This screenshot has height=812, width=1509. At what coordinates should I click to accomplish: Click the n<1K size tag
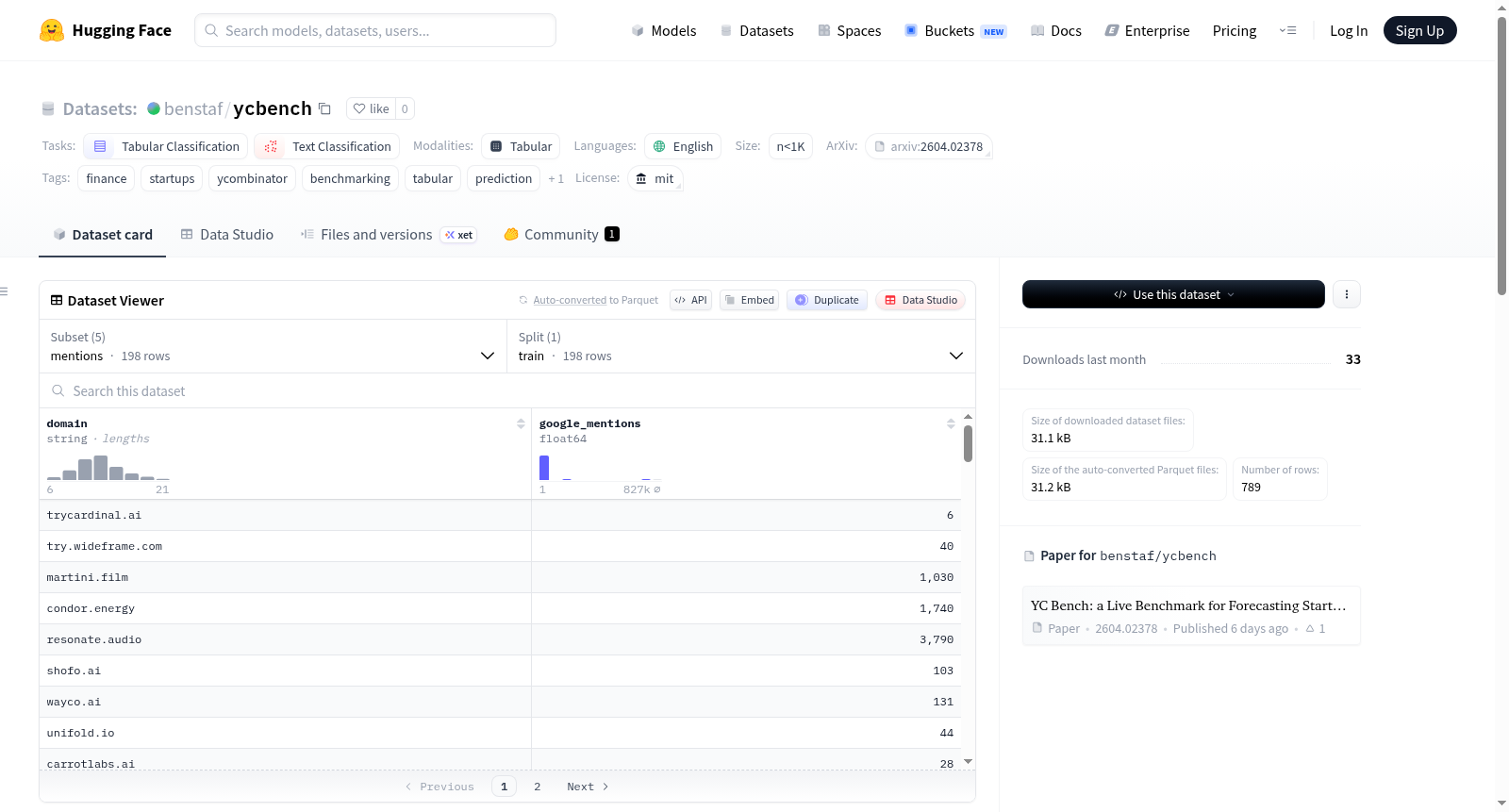click(x=790, y=146)
